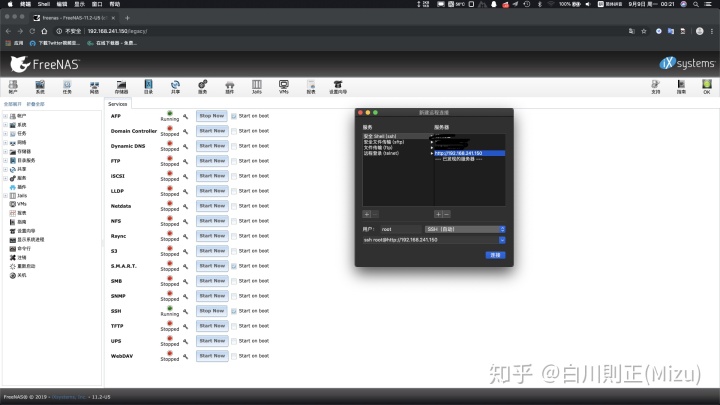
Task: Reload the browser page
Action: [32, 31]
